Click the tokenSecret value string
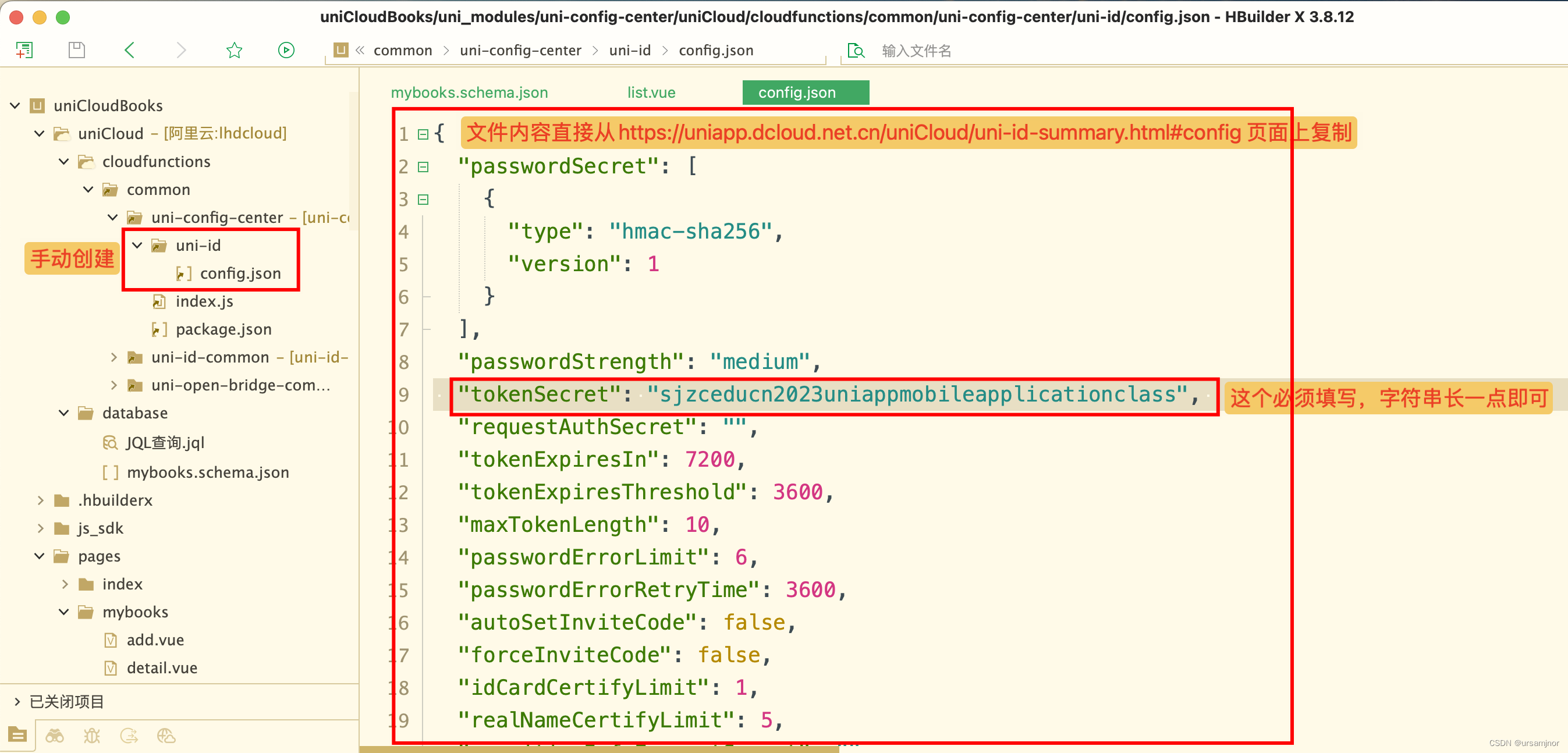 [917, 395]
